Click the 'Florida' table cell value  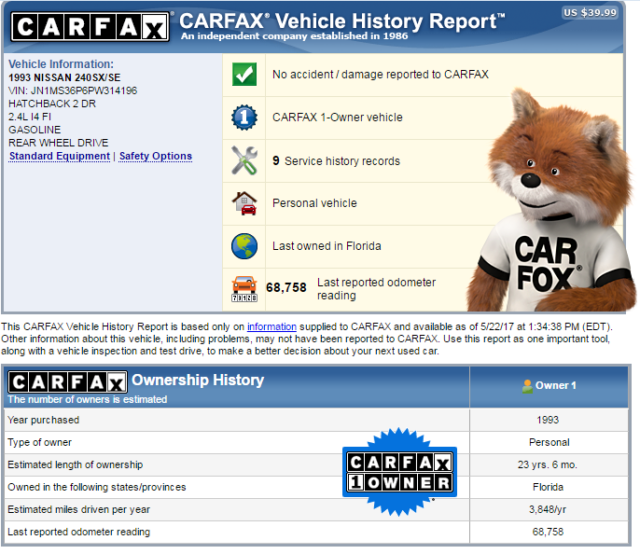(x=548, y=487)
